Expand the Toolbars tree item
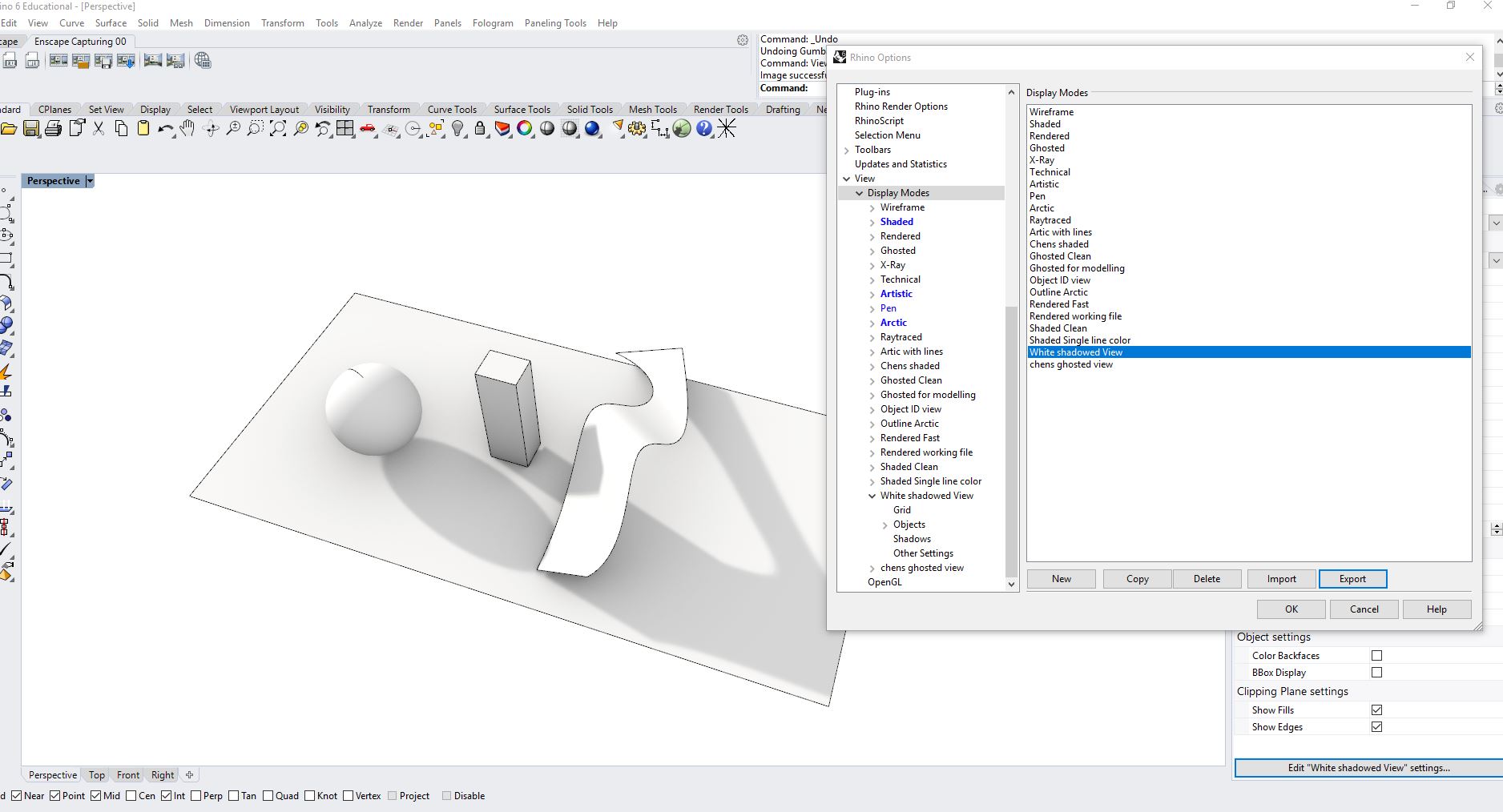This screenshot has width=1503, height=812. point(847,151)
